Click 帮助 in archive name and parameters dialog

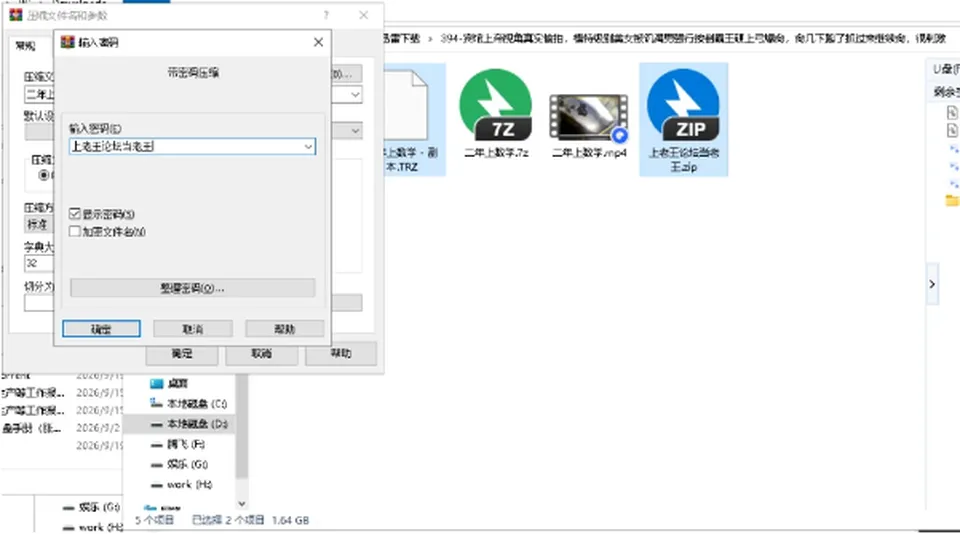[341, 354]
